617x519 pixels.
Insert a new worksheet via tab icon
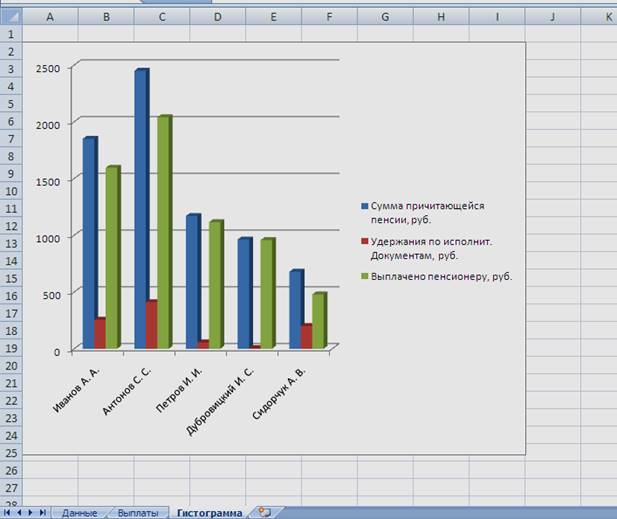pos(264,512)
